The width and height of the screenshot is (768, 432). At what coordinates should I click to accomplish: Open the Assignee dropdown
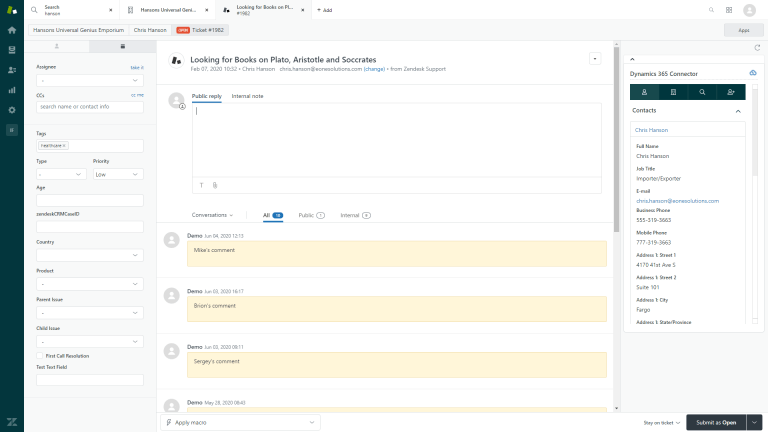pyautogui.click(x=90, y=80)
